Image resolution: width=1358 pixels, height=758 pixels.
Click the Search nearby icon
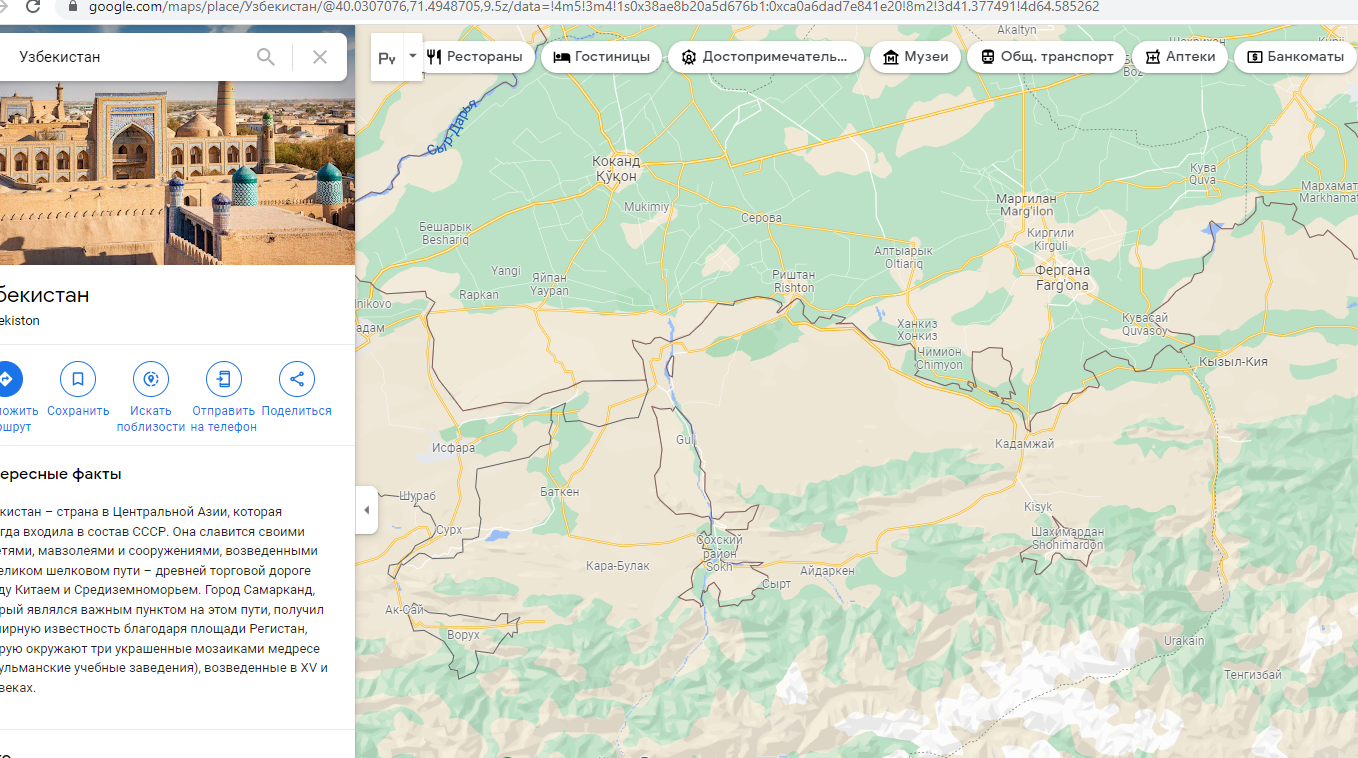151,379
